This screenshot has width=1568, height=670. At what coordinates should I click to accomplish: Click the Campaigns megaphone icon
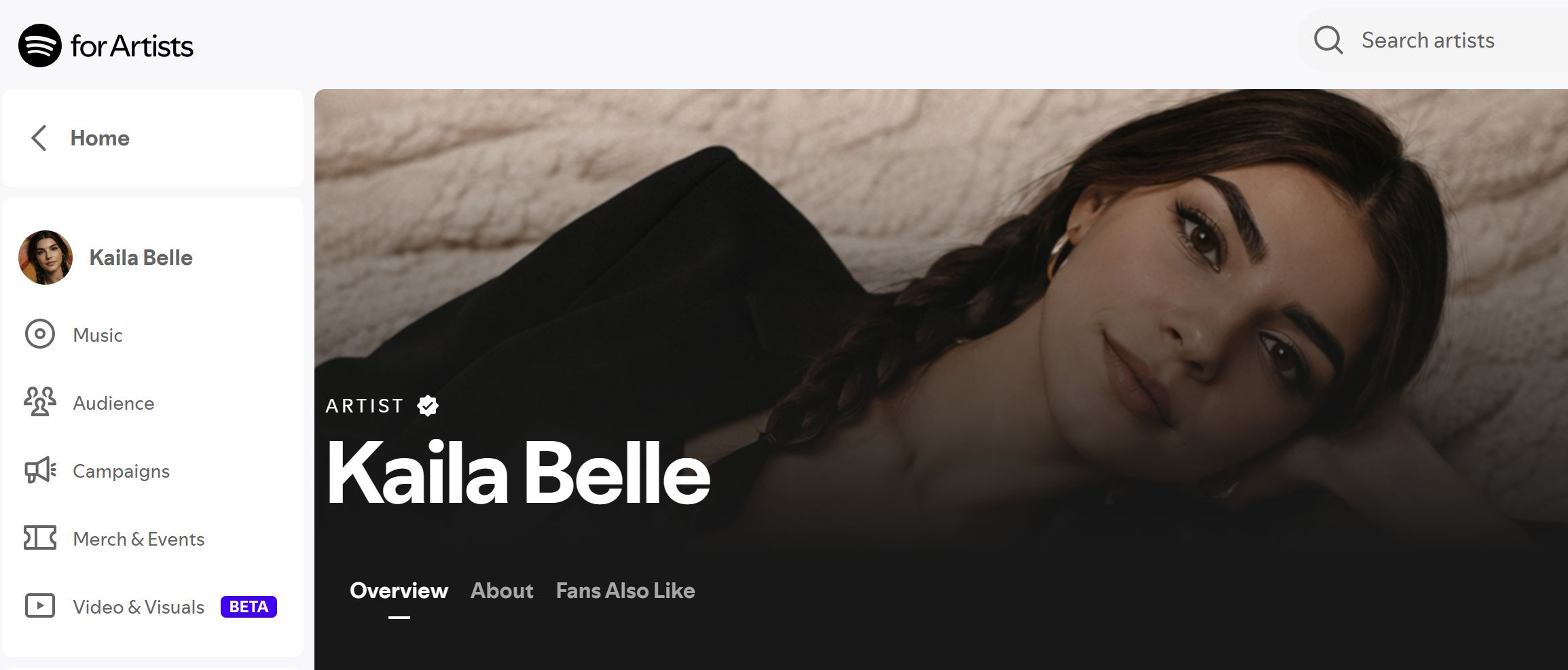[x=40, y=470]
